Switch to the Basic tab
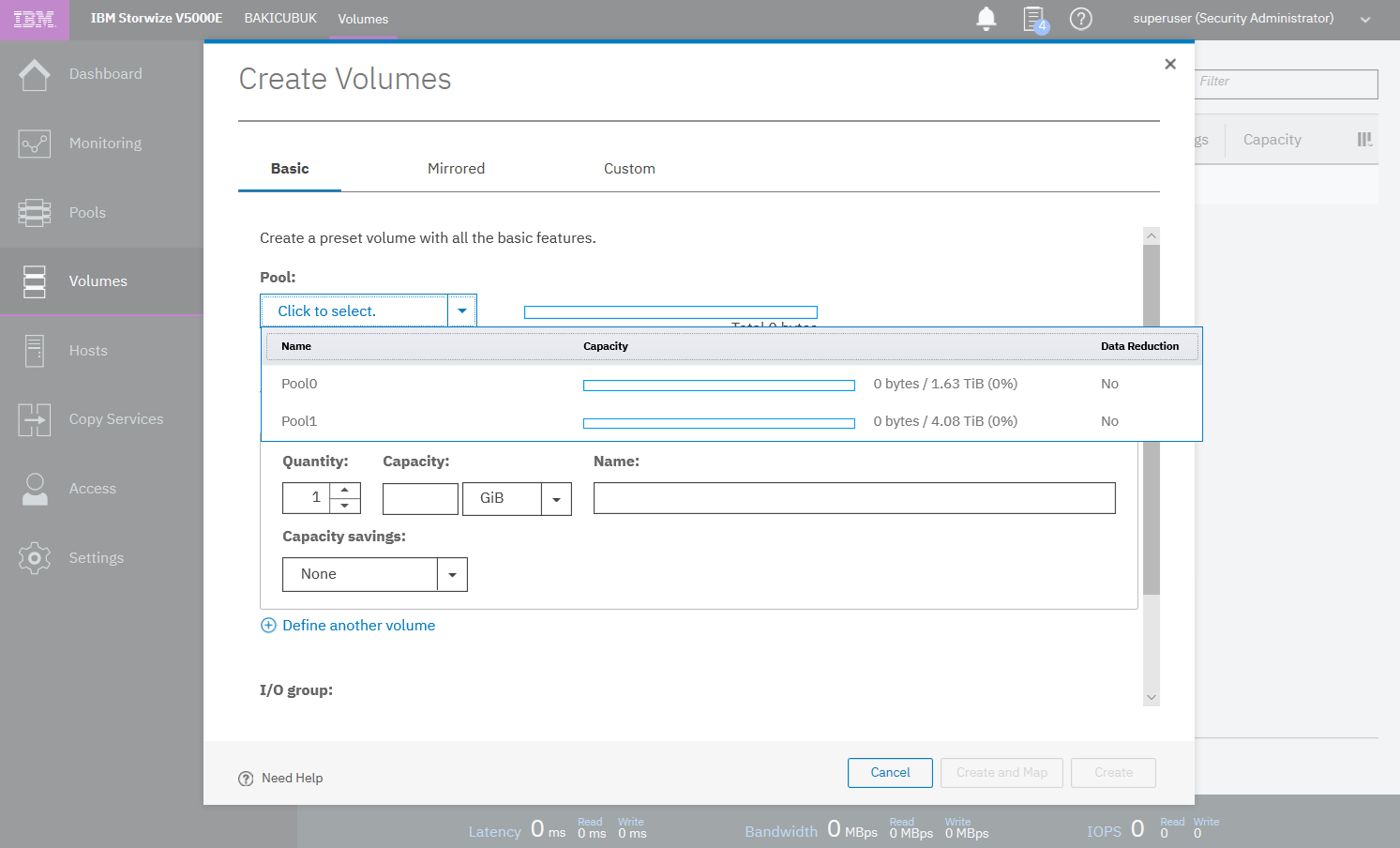This screenshot has height=848, width=1400. 290,169
